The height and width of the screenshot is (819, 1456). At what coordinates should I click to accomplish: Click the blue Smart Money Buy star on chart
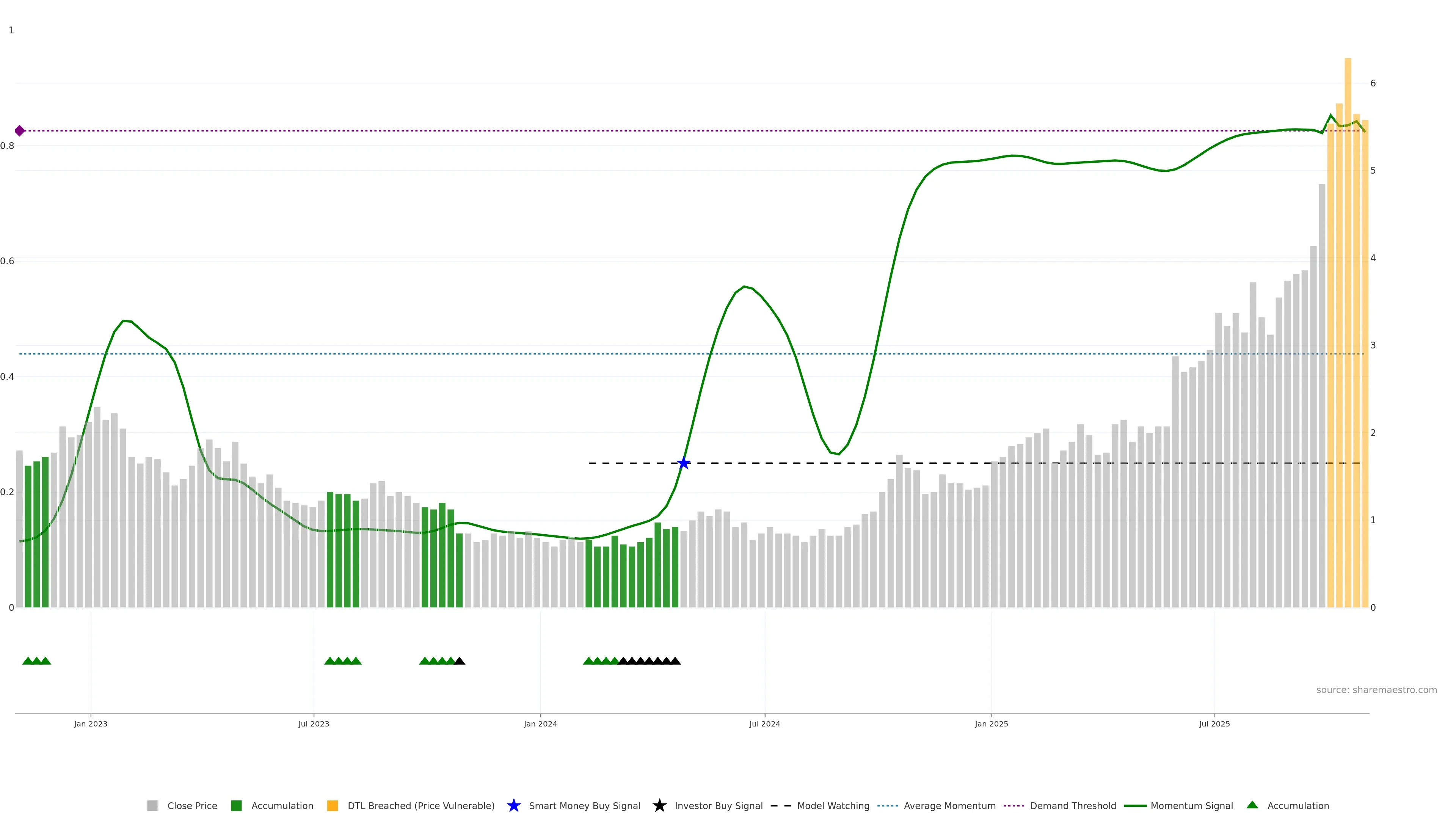683,463
